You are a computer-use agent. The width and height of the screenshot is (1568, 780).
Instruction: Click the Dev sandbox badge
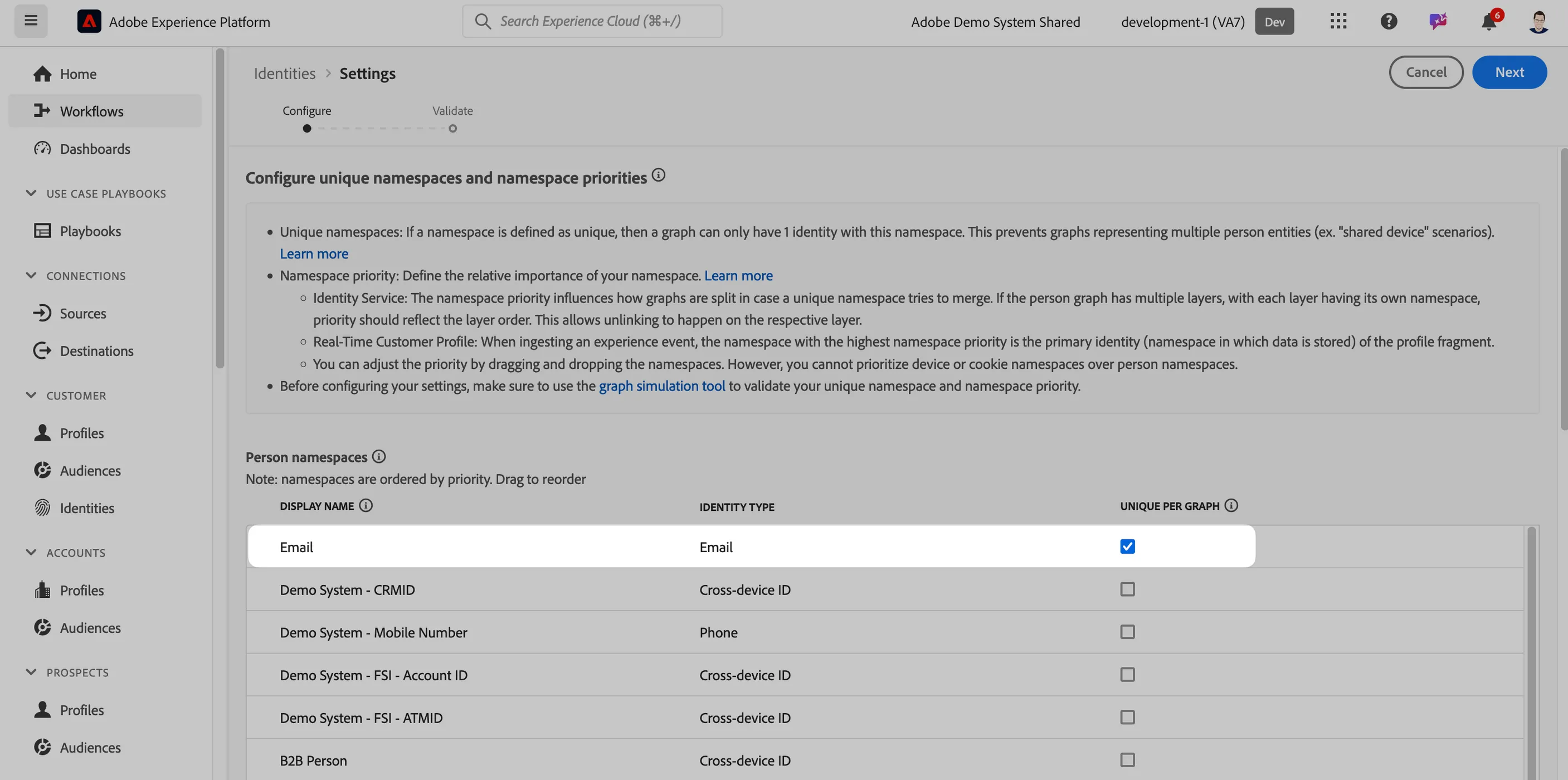tap(1274, 22)
